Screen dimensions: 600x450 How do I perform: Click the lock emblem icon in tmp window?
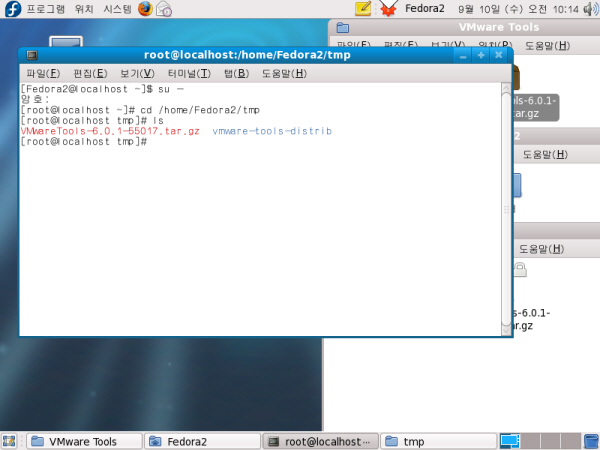520,269
